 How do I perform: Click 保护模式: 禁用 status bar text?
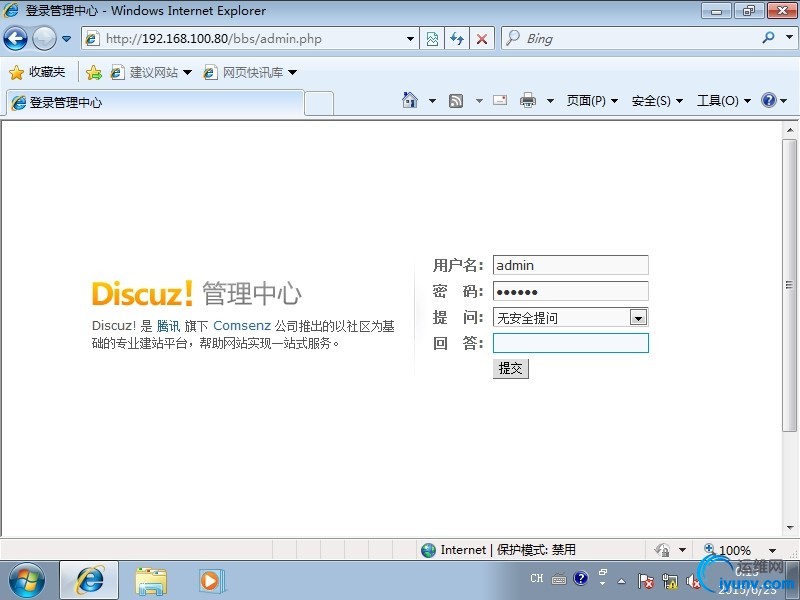tap(536, 550)
